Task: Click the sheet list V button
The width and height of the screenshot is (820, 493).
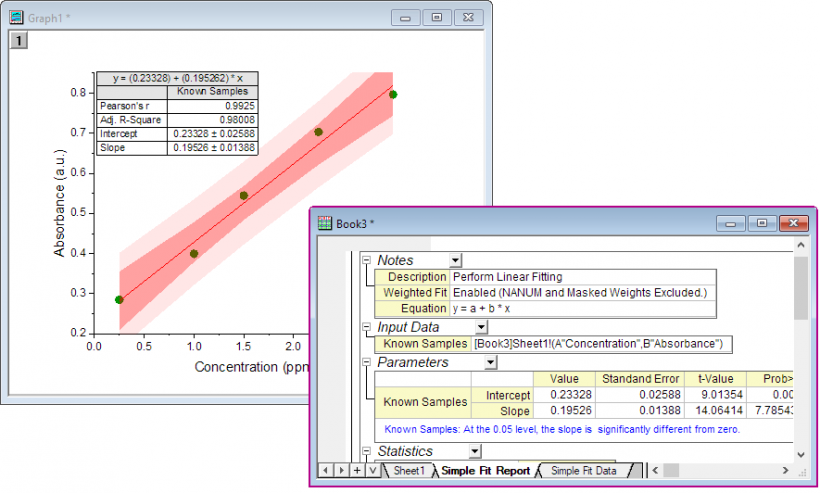Action: click(372, 470)
